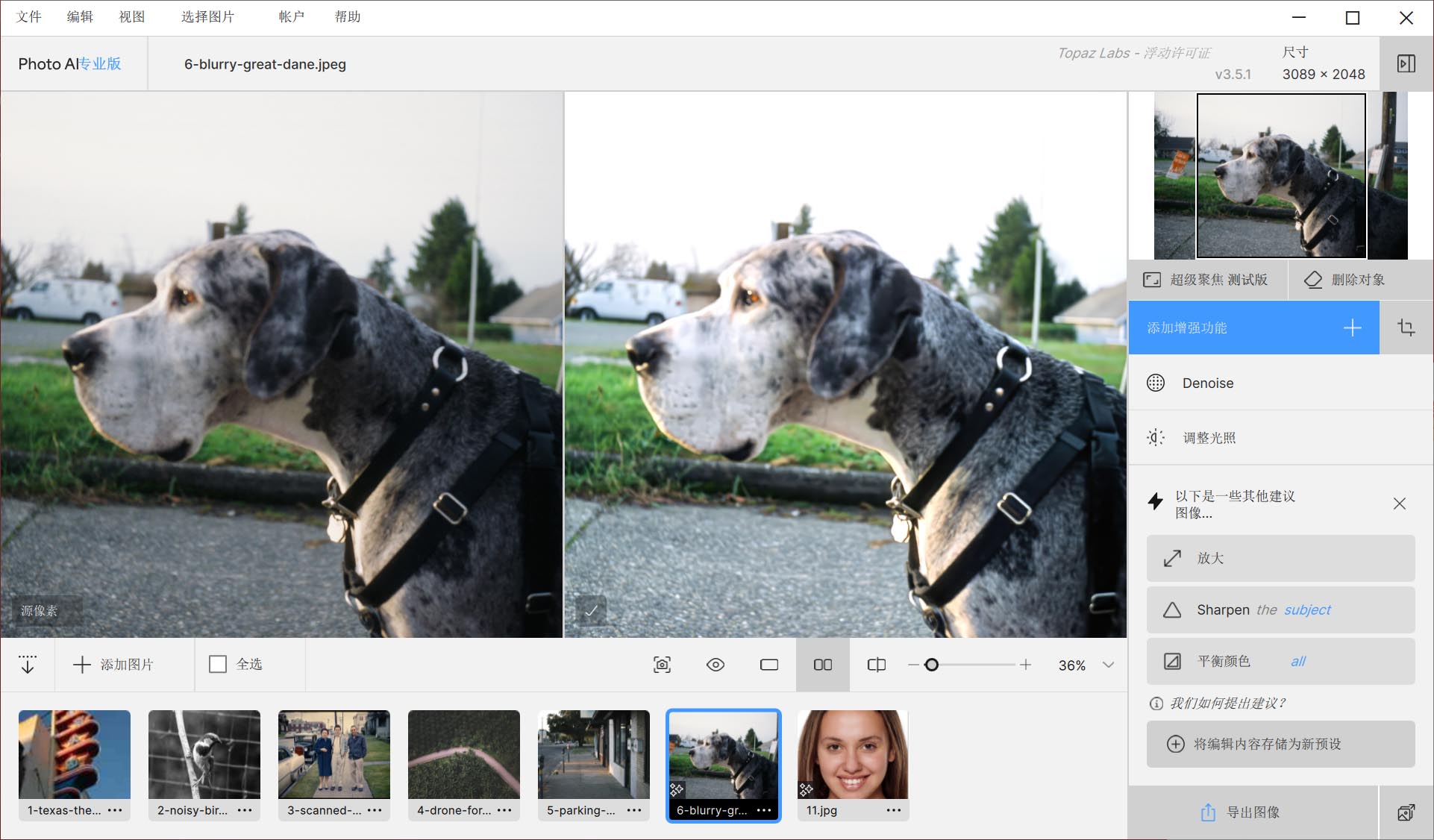Click the 放大 diagonal arrows icon

pyautogui.click(x=1173, y=558)
